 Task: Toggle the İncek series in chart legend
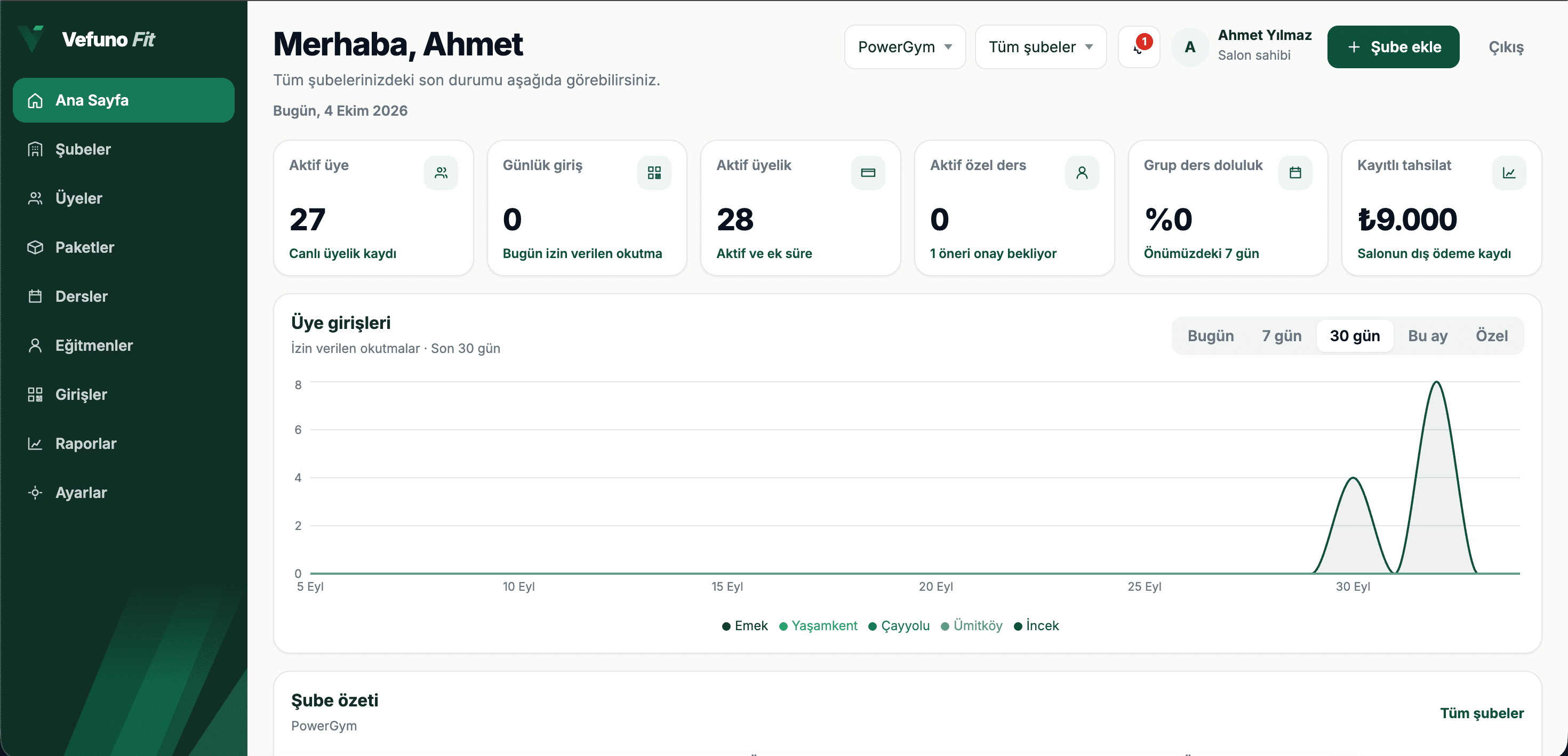click(1036, 626)
